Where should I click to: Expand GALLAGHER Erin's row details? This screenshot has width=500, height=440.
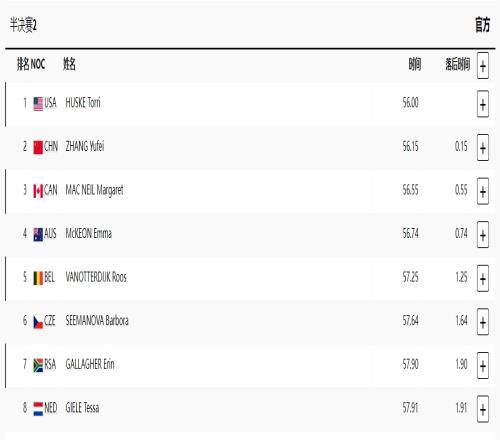click(483, 366)
